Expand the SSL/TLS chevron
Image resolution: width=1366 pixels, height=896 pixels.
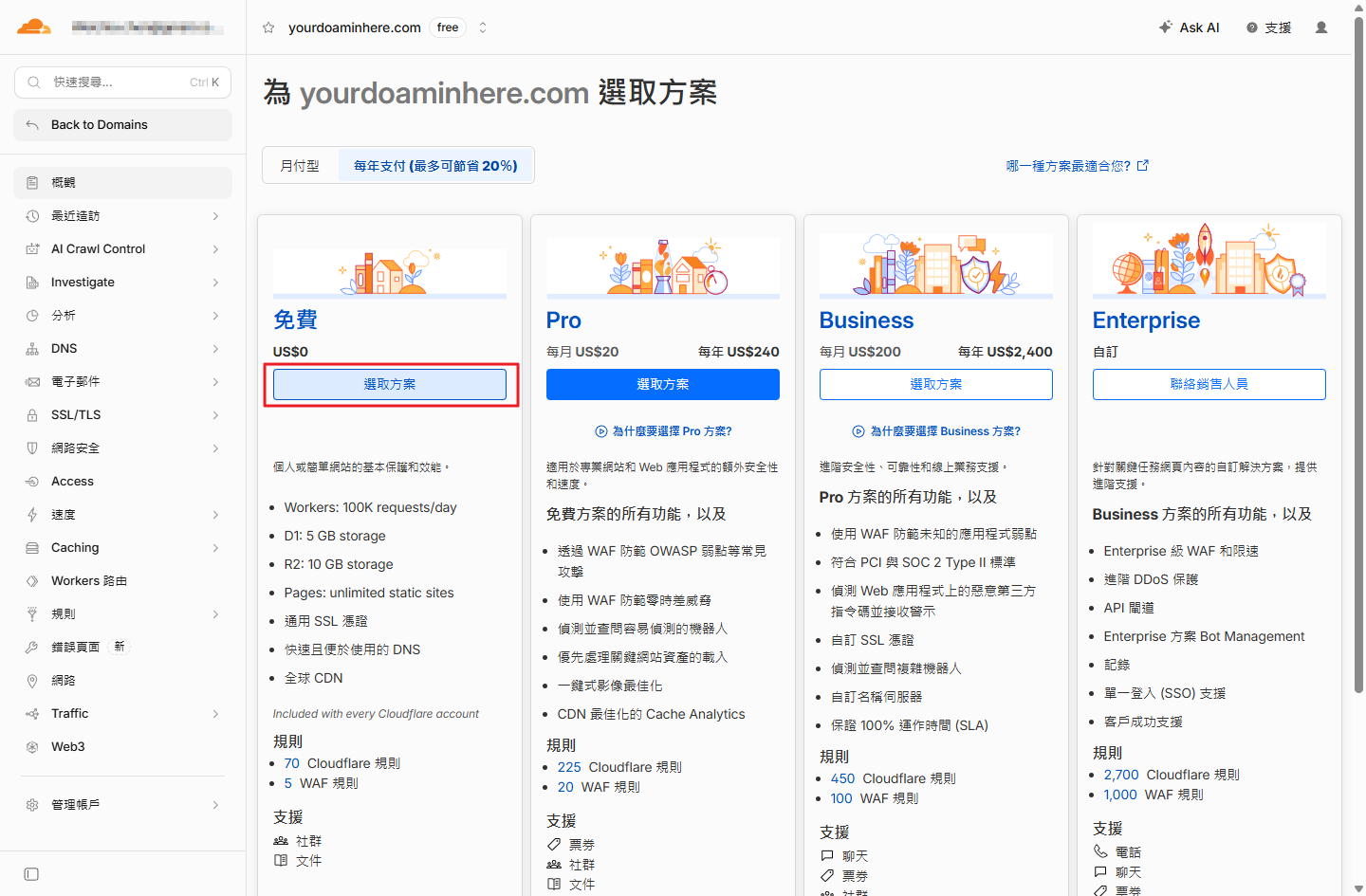[x=215, y=415]
